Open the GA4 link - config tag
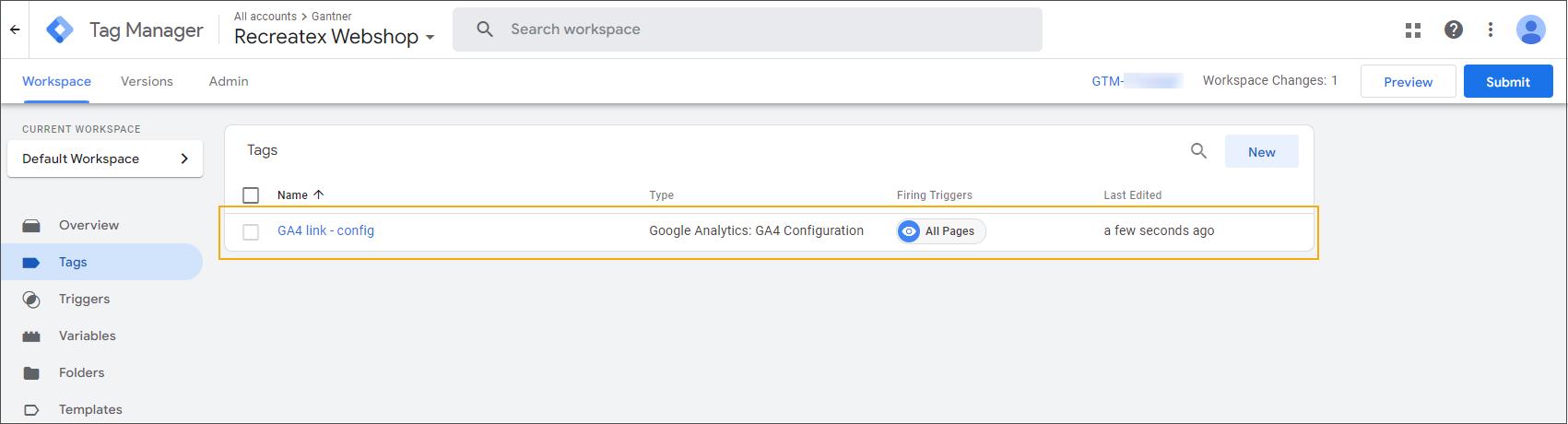The image size is (1568, 424). coord(325,230)
